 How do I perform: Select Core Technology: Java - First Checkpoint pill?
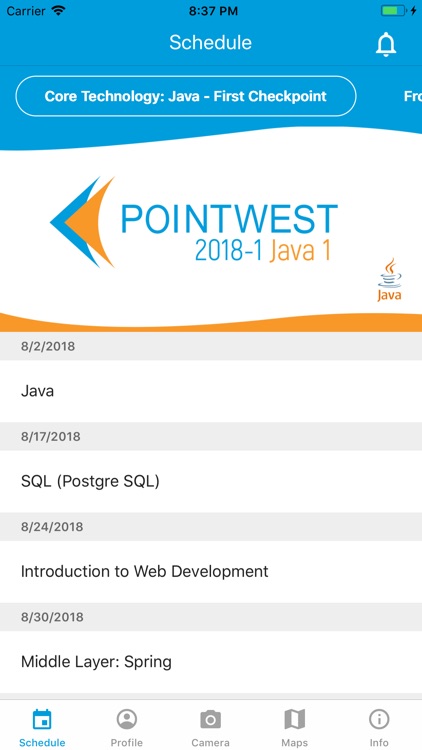click(186, 96)
